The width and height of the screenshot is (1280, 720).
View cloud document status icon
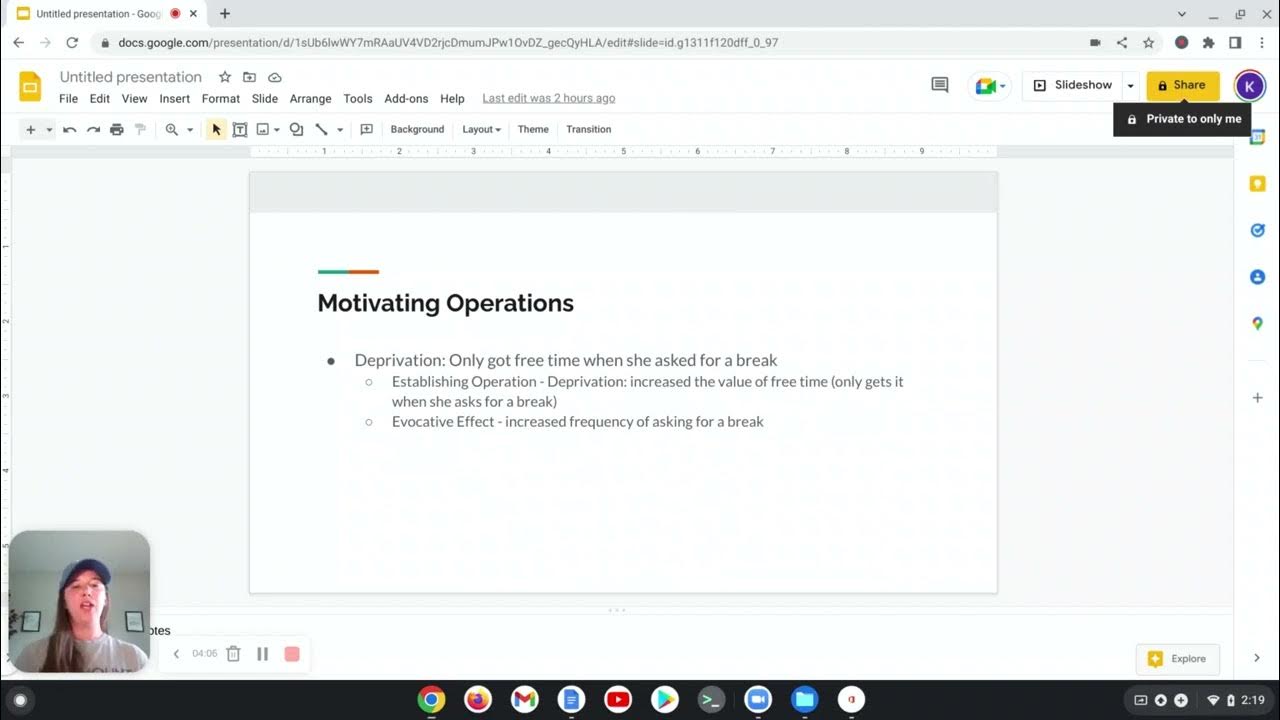[274, 77]
